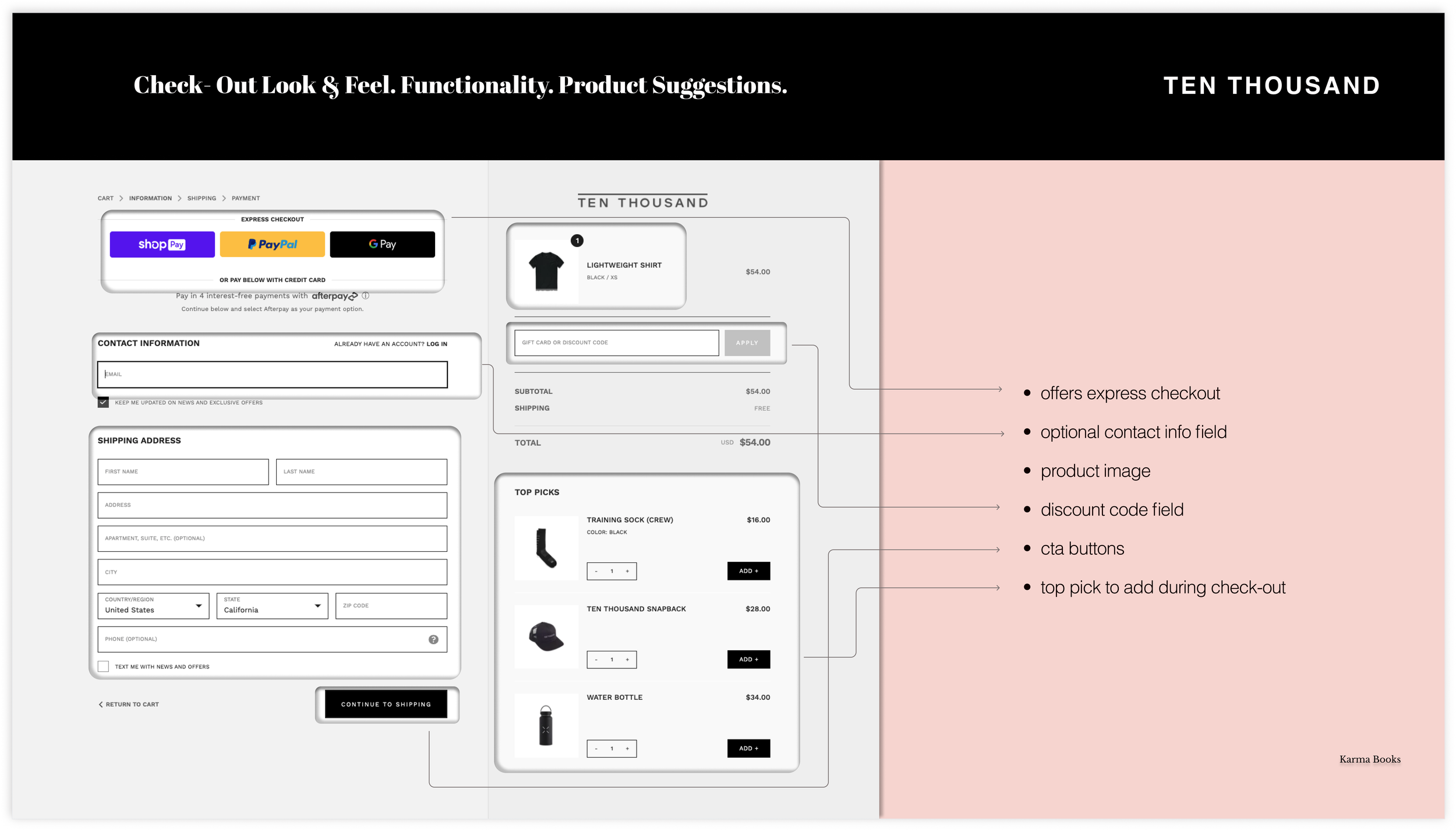Click the Training Sock product image
The width and height of the screenshot is (1456, 831).
point(546,548)
